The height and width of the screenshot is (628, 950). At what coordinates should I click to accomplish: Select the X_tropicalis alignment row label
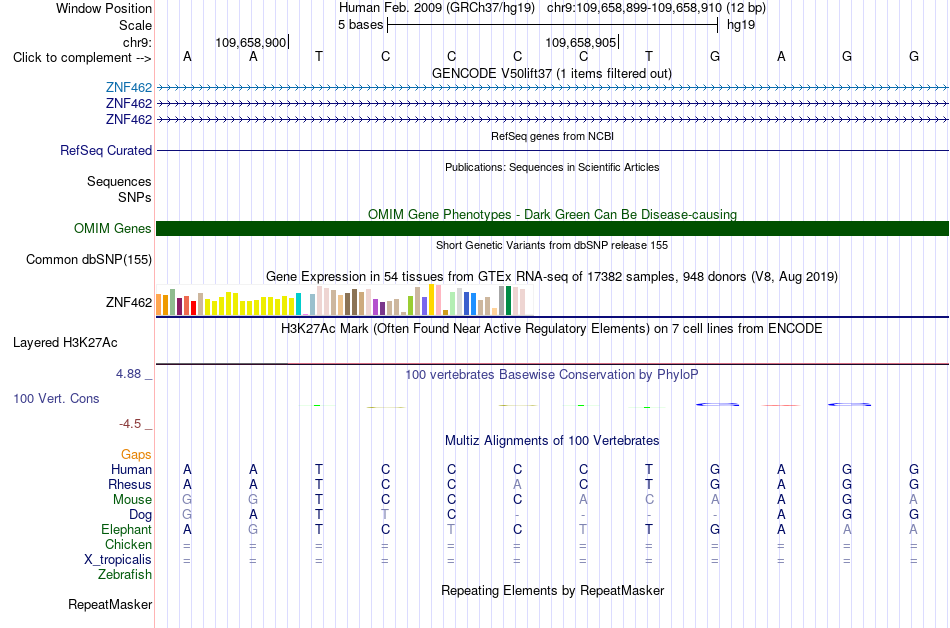[x=118, y=560]
